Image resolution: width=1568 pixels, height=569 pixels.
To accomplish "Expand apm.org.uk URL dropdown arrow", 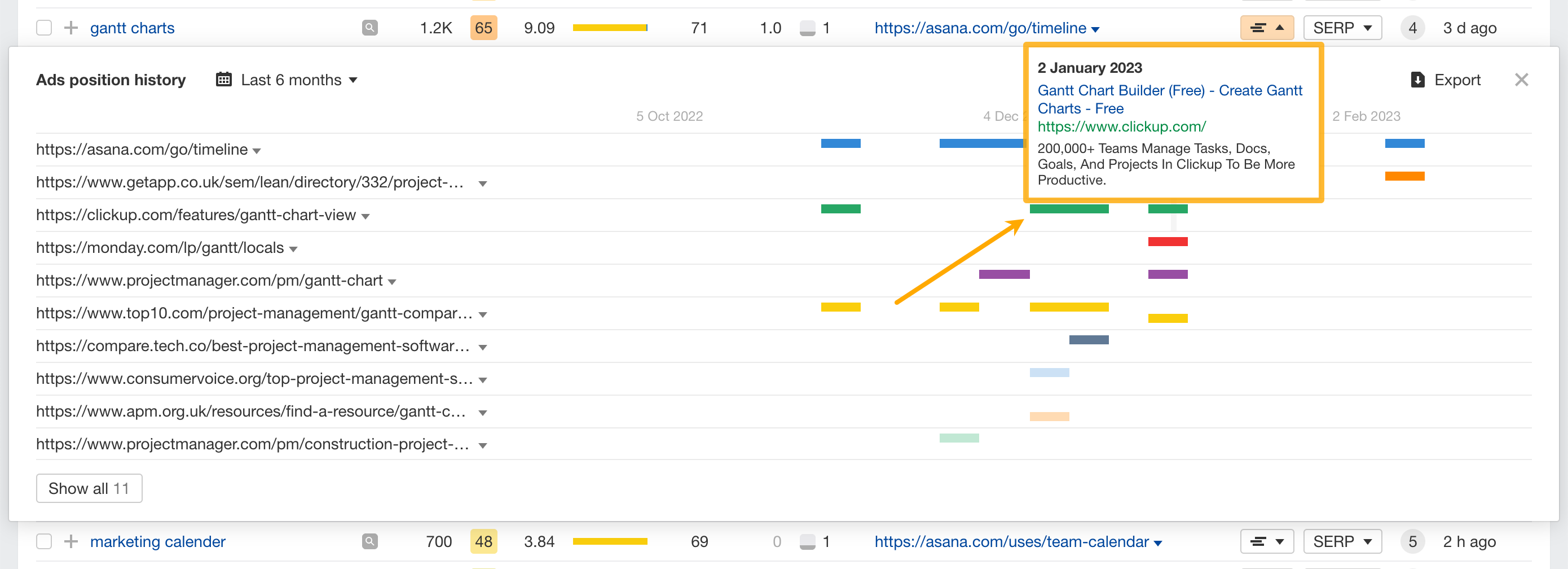I will (483, 413).
